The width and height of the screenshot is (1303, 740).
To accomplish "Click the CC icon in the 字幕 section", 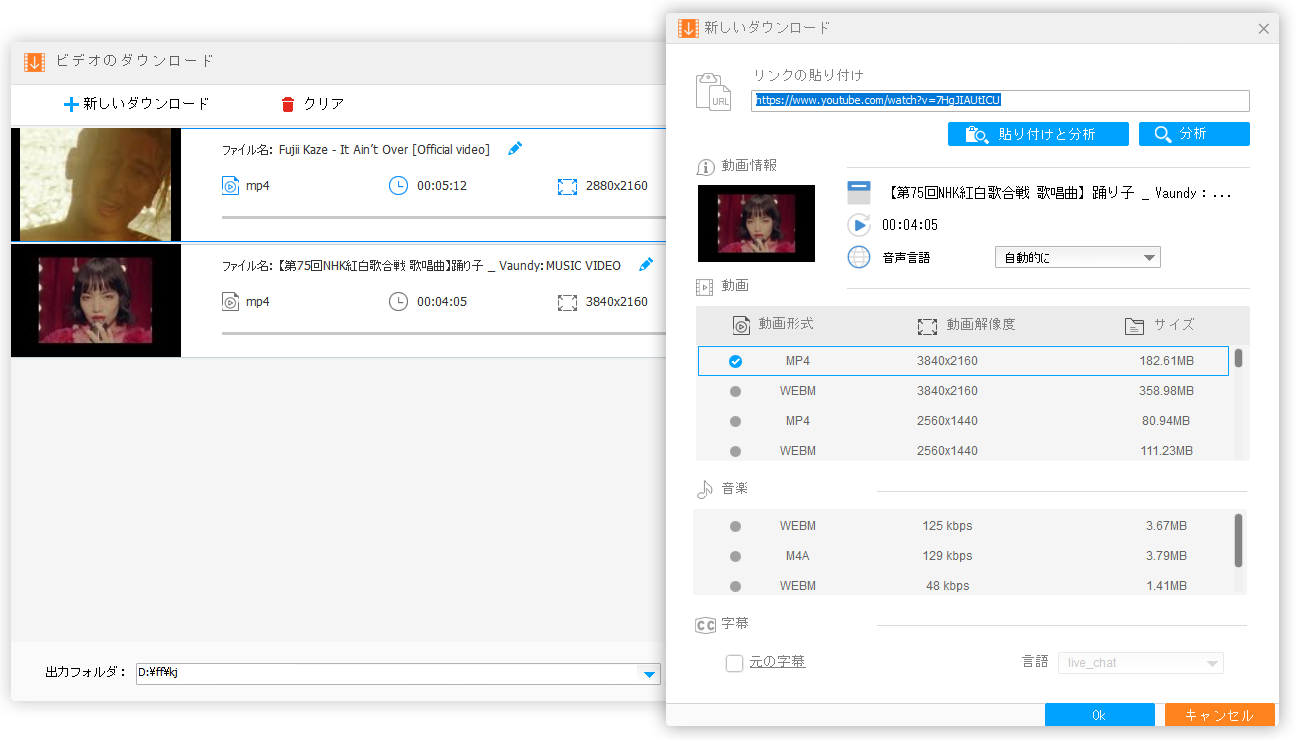I will [x=705, y=625].
